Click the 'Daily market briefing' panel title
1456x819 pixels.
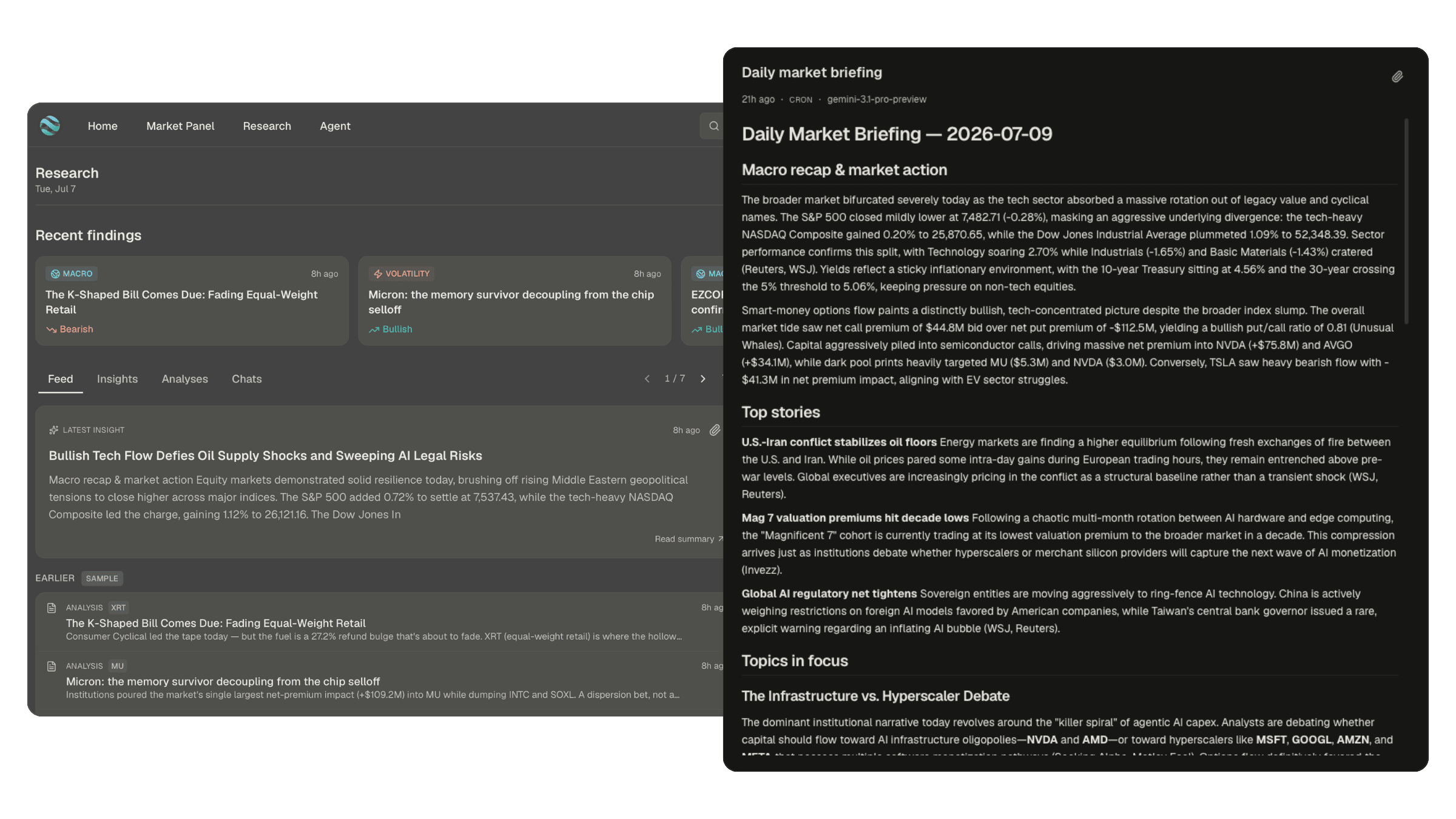(x=811, y=72)
